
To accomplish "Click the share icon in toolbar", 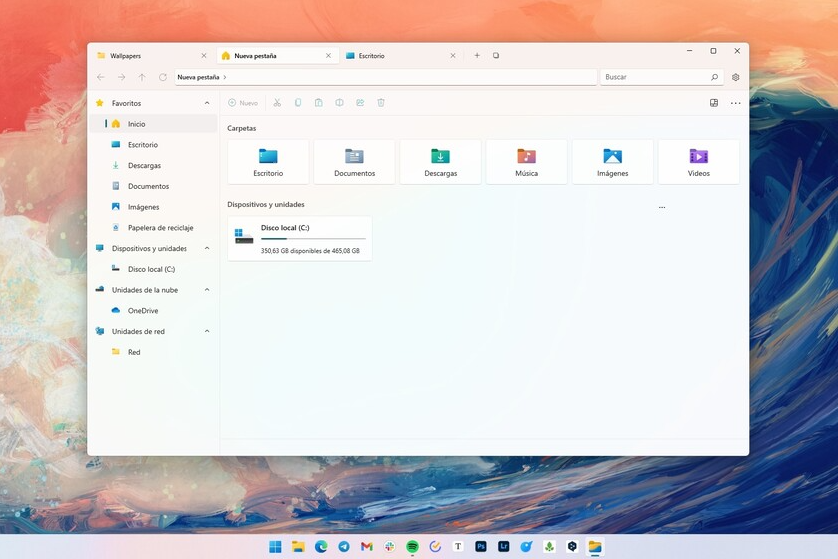I will pos(360,103).
